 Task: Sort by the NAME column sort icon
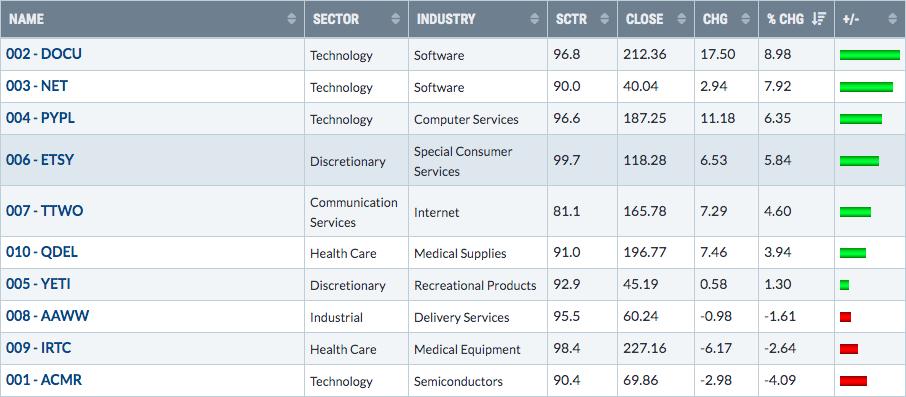tap(291, 19)
